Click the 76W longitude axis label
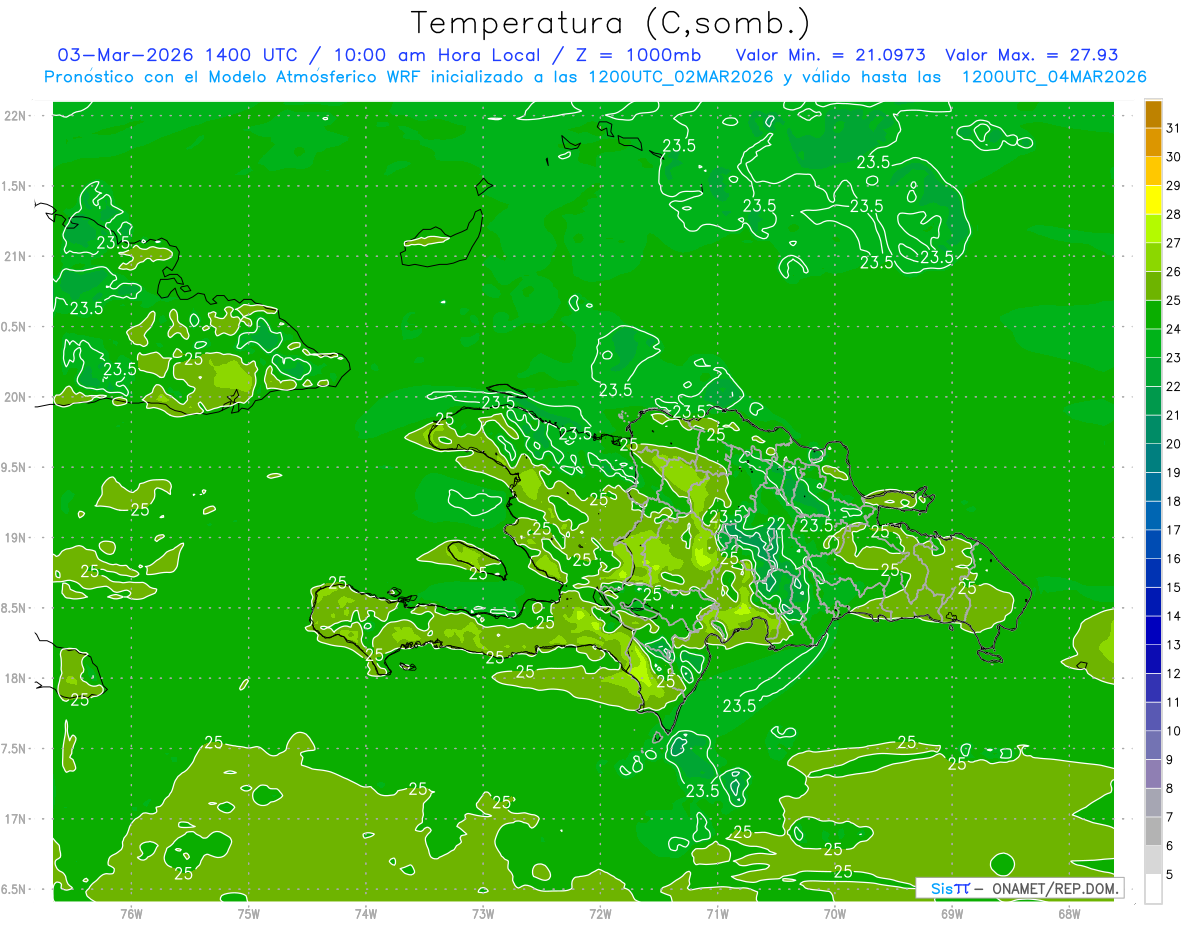This screenshot has height=927, width=1200. tap(131, 913)
